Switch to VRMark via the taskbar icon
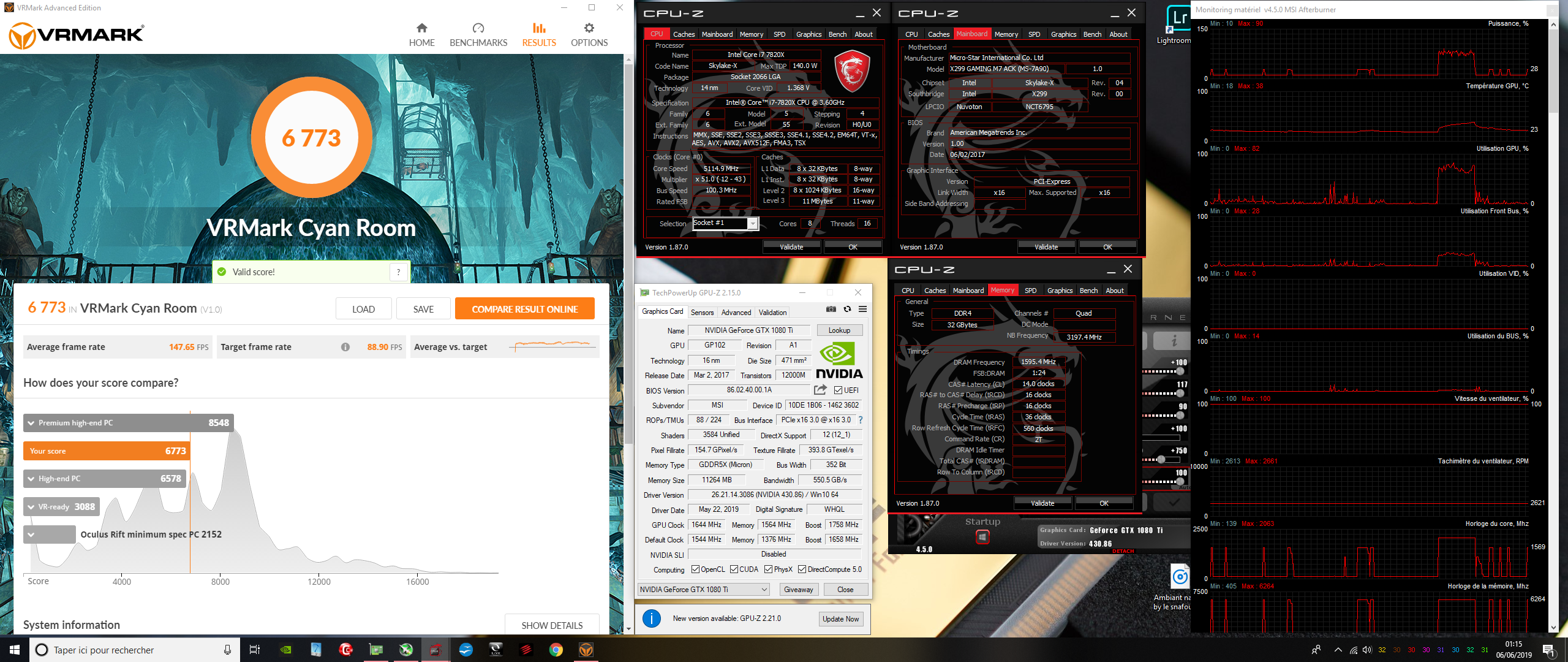The height and width of the screenshot is (662, 1568). click(586, 650)
